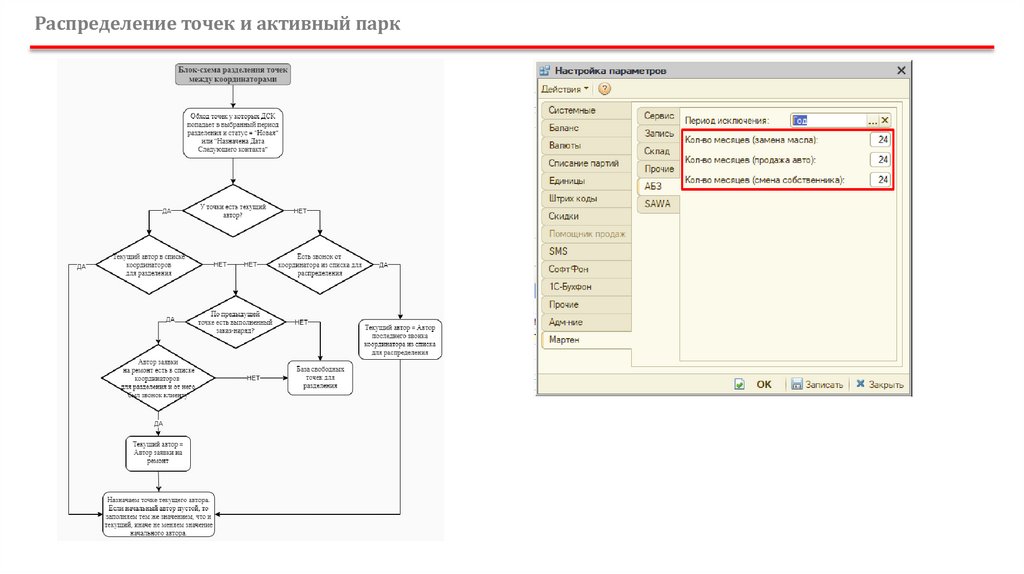Click the Период исключения label

point(727,121)
